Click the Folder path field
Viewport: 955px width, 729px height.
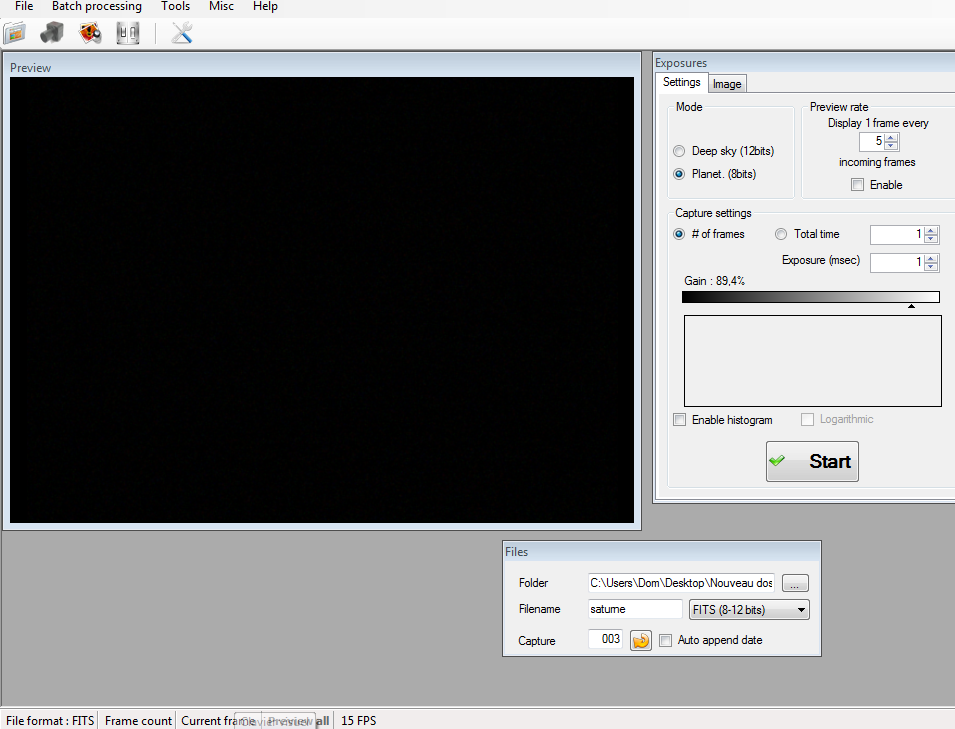(681, 583)
